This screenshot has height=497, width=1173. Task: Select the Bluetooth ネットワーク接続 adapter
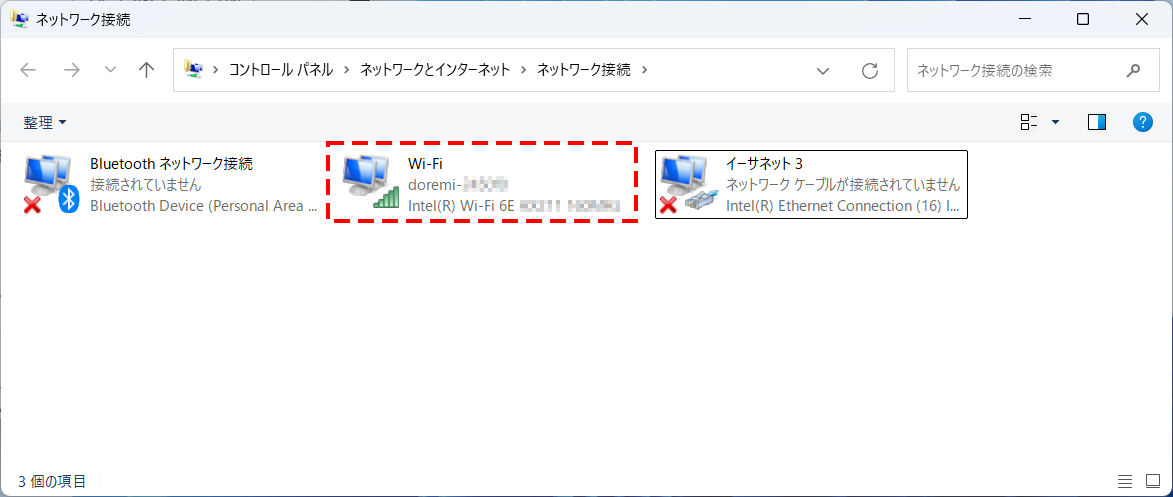(x=170, y=184)
